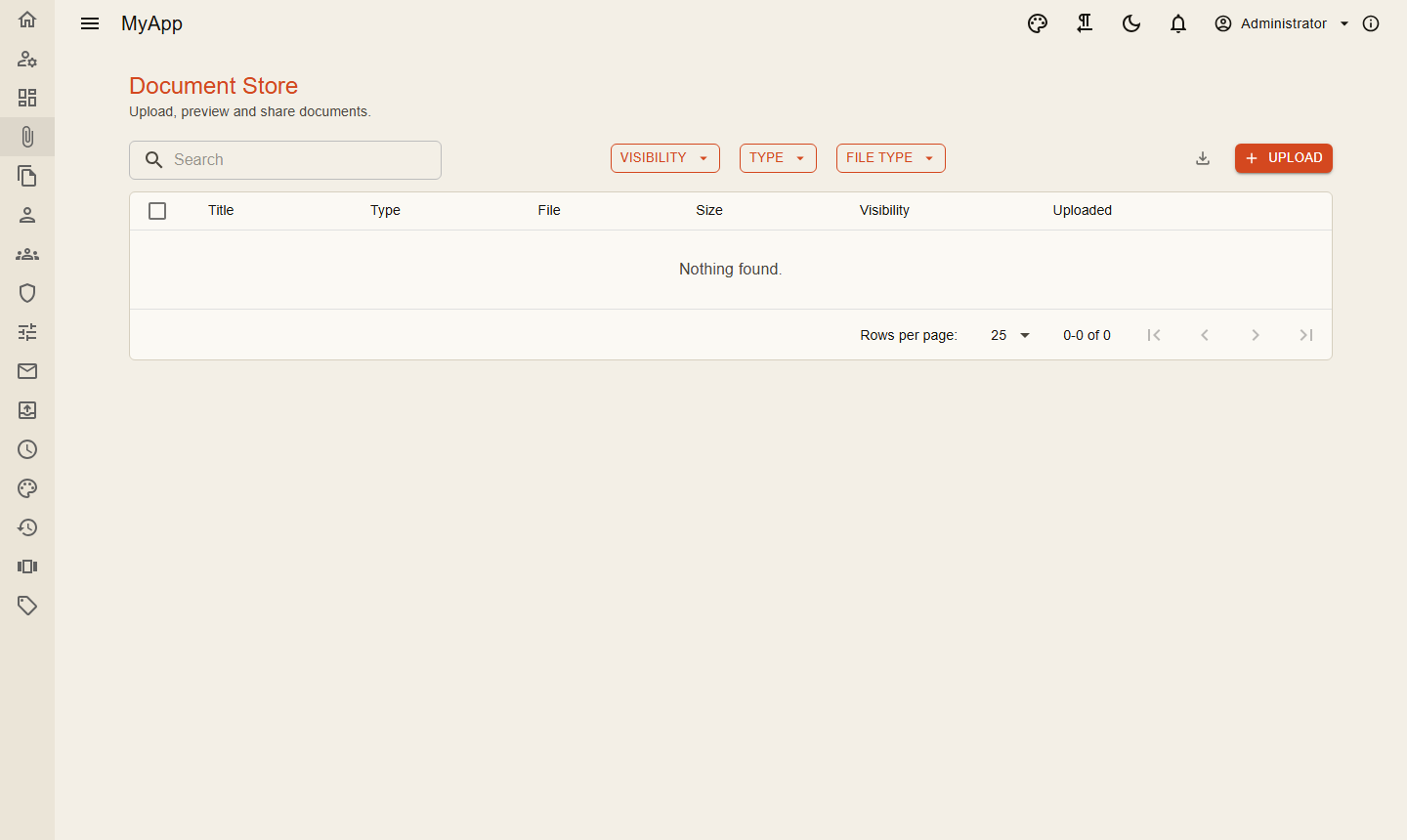Open the dashboard grid icon in the sidebar
Viewport: 1407px width, 840px height.
[27, 98]
